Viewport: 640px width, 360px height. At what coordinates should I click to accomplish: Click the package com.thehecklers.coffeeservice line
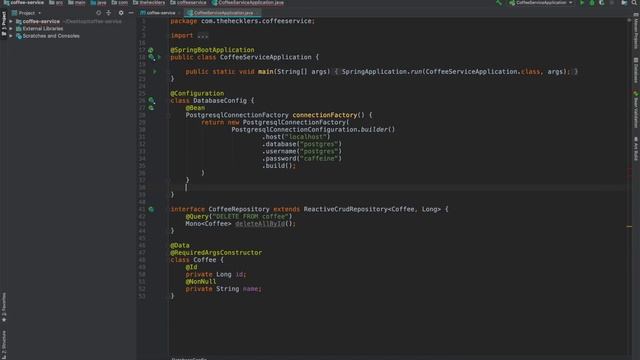pos(243,21)
